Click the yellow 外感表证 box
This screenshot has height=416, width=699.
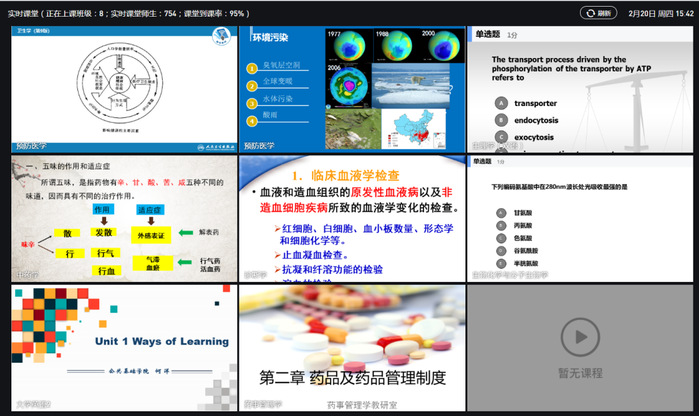tap(151, 235)
